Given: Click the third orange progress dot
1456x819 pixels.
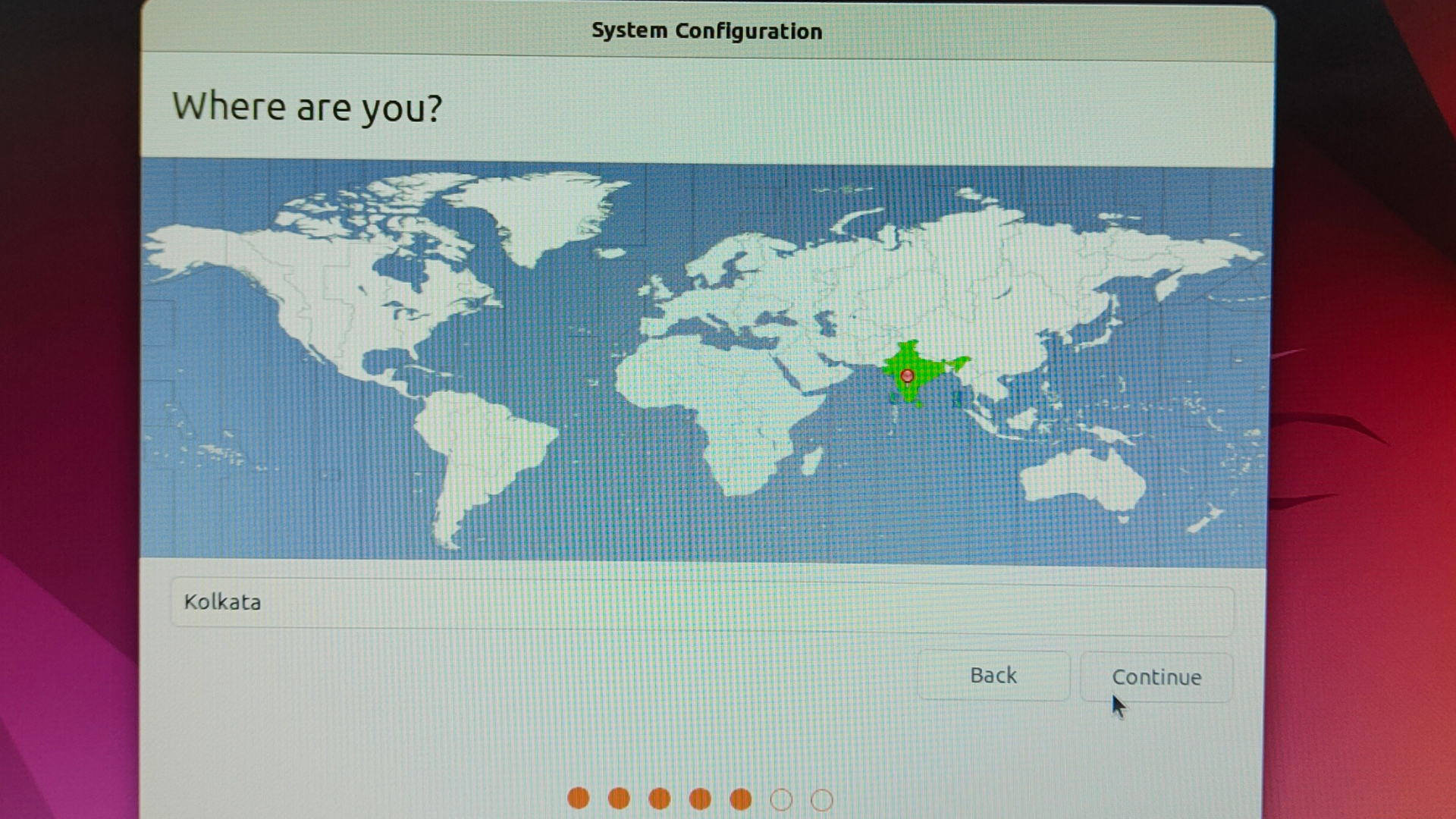Looking at the screenshot, I should (x=660, y=799).
